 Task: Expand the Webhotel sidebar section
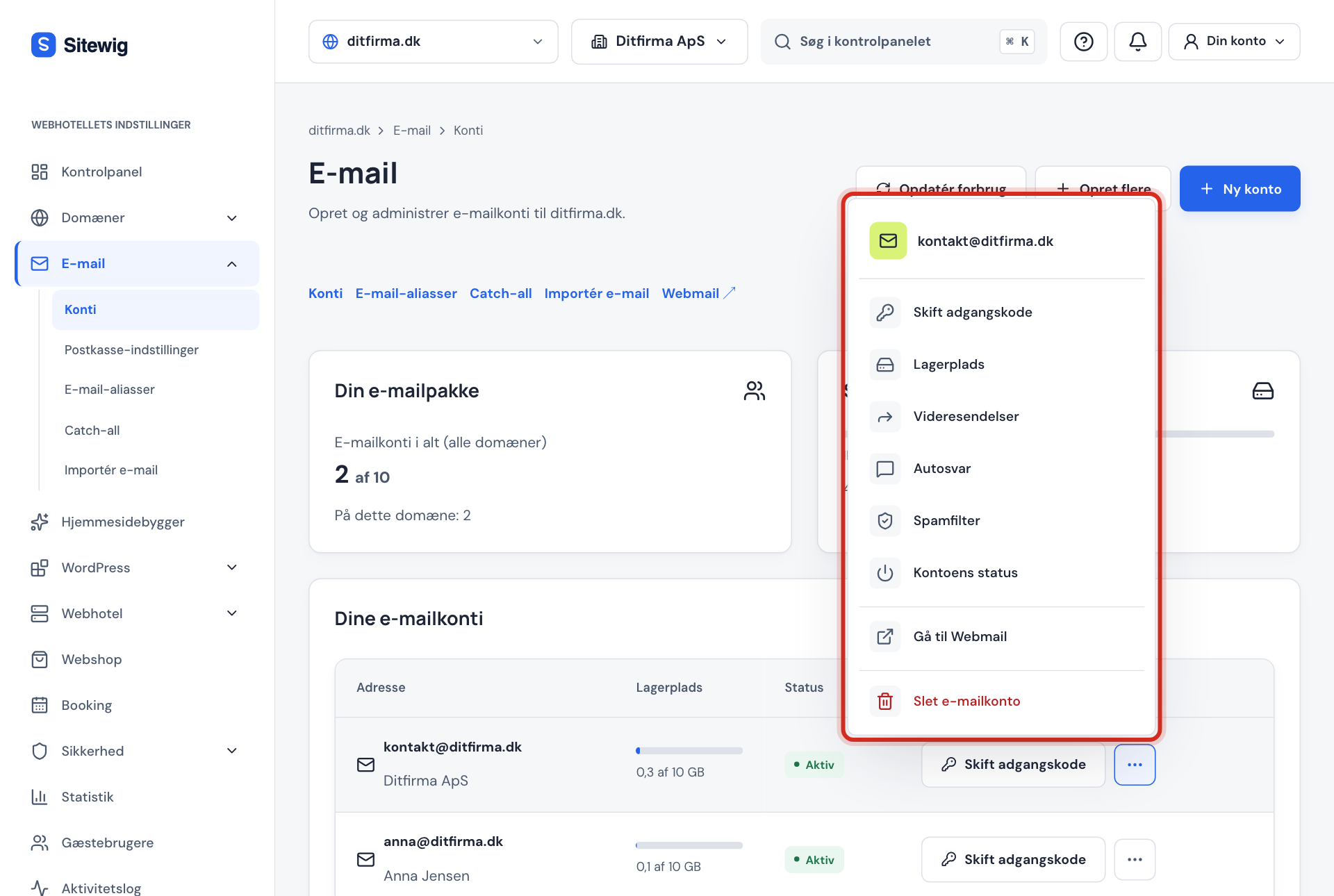[232, 613]
